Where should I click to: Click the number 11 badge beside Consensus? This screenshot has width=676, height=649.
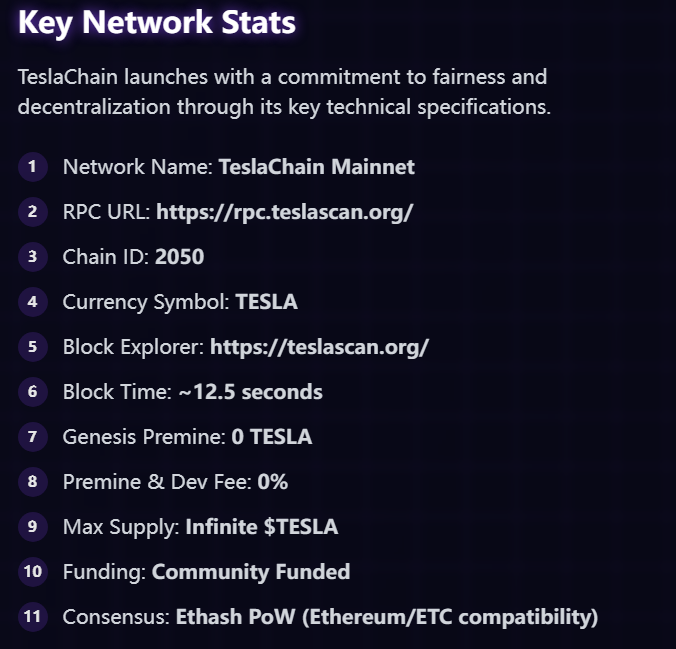coord(32,616)
